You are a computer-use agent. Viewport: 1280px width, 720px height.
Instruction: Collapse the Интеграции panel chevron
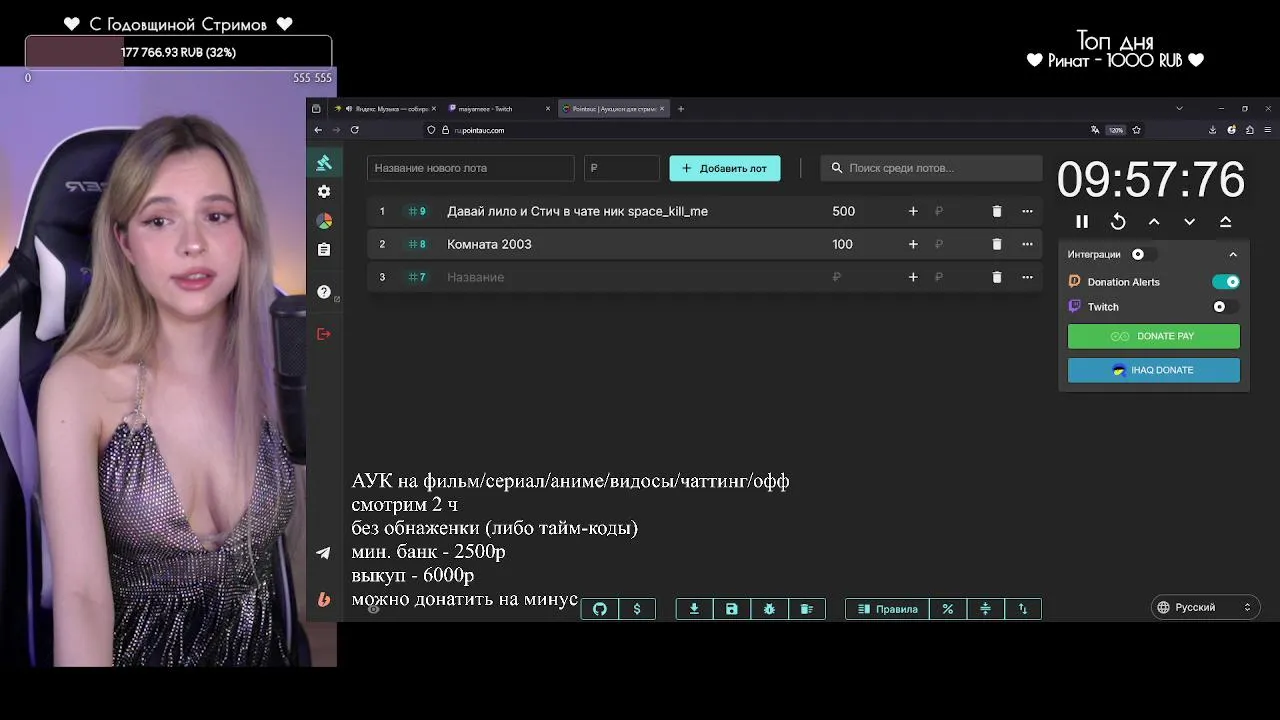point(1233,254)
